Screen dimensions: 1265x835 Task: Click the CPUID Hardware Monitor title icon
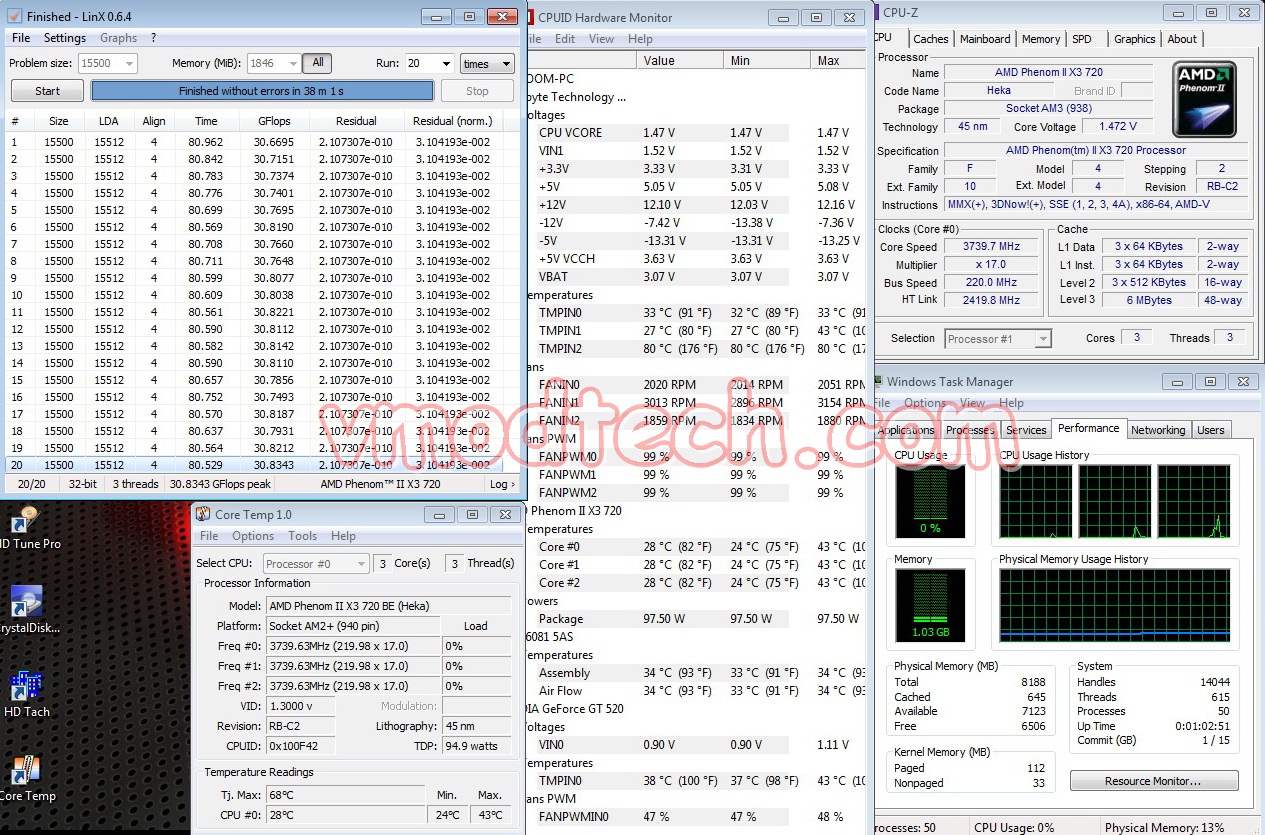529,17
